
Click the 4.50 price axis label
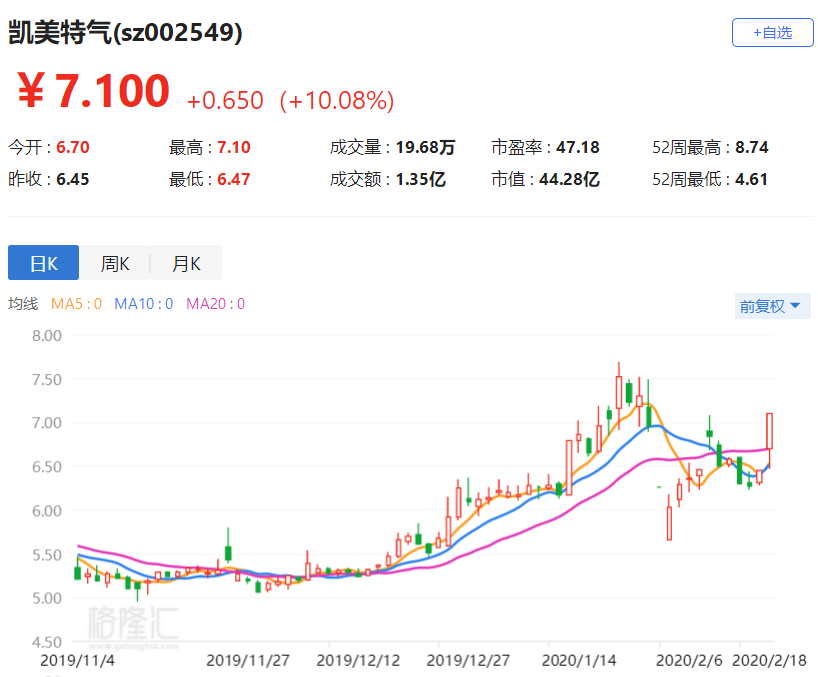(x=46, y=642)
